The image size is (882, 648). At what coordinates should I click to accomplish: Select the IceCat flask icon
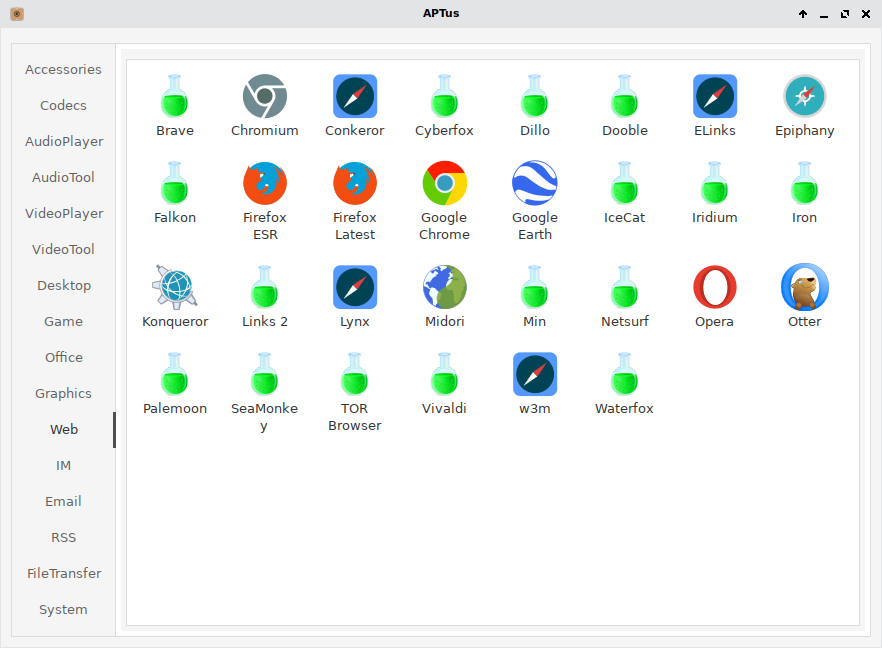click(625, 183)
